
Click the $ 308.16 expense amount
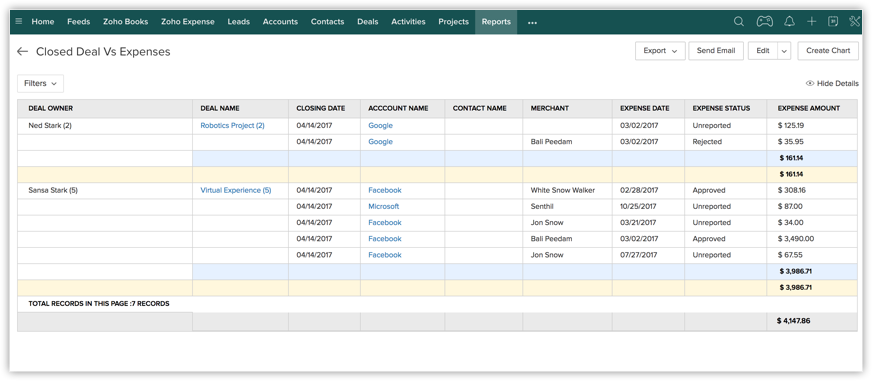(x=791, y=190)
